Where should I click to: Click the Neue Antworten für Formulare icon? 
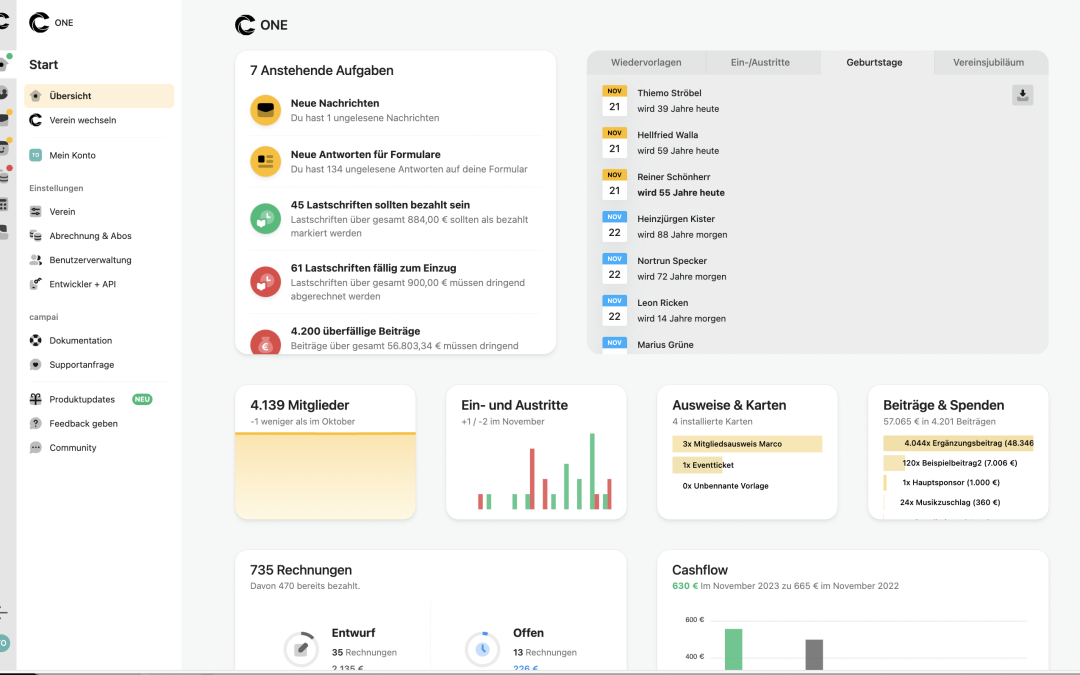click(265, 161)
